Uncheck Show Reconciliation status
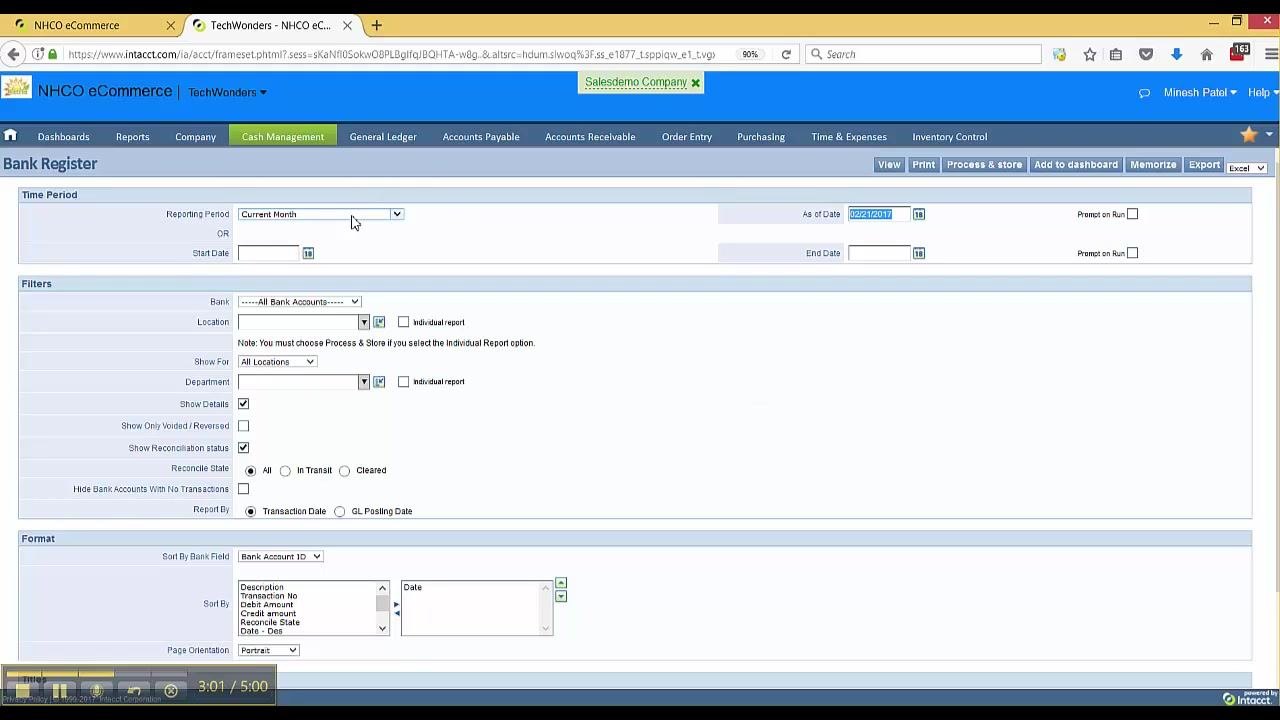This screenshot has height=720, width=1280. pyautogui.click(x=243, y=448)
